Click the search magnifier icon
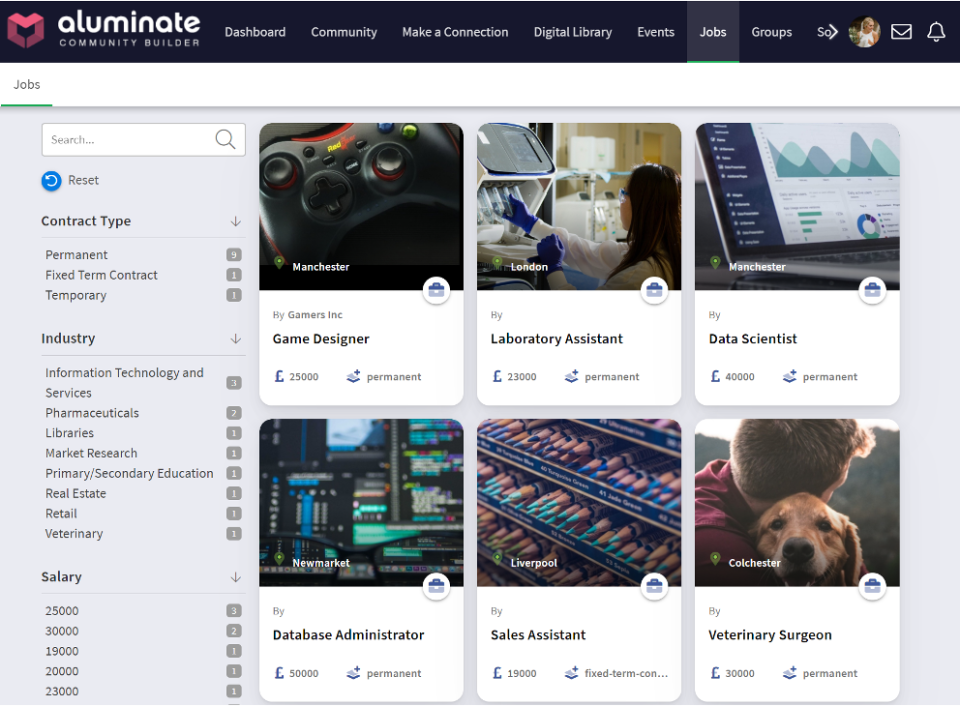 [x=225, y=139]
